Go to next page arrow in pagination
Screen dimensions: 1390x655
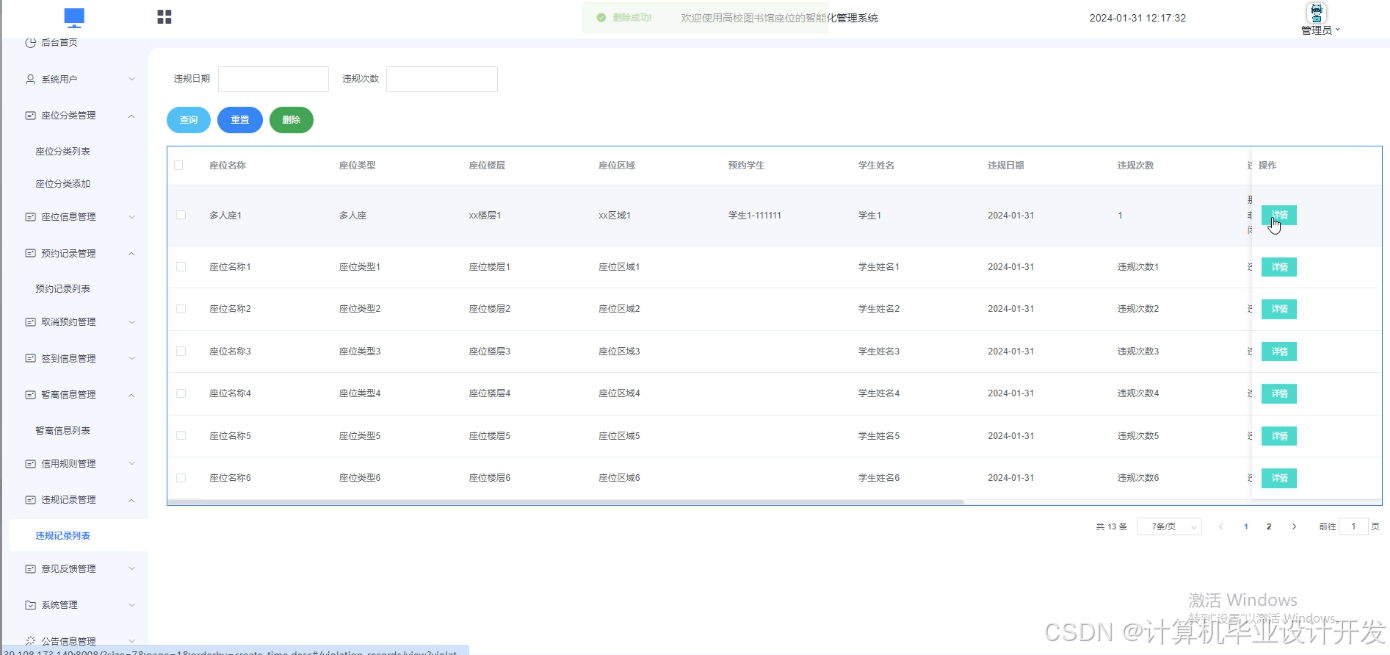pos(1294,526)
